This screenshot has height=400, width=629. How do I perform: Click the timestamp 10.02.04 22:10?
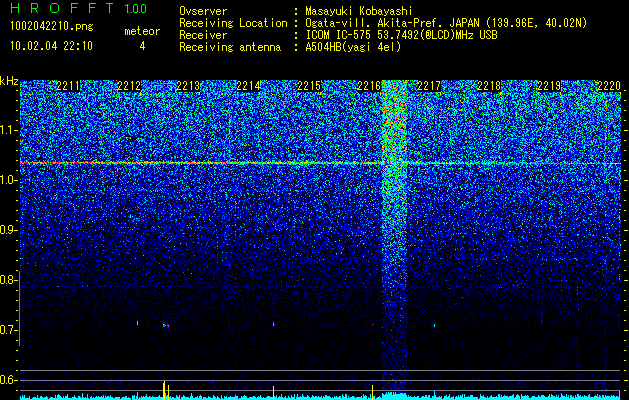click(x=52, y=46)
